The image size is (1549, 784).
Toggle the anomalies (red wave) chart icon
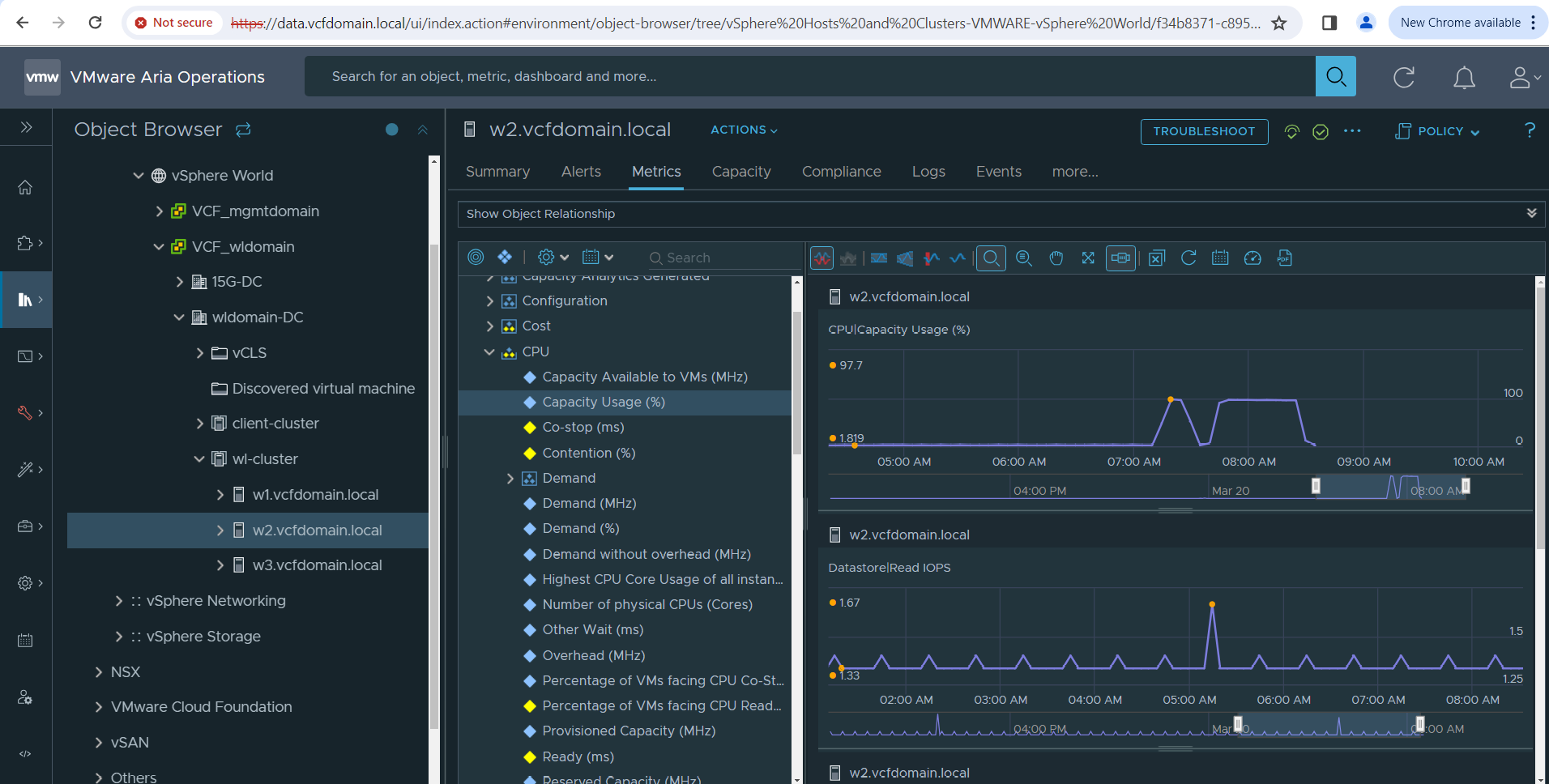click(x=932, y=258)
